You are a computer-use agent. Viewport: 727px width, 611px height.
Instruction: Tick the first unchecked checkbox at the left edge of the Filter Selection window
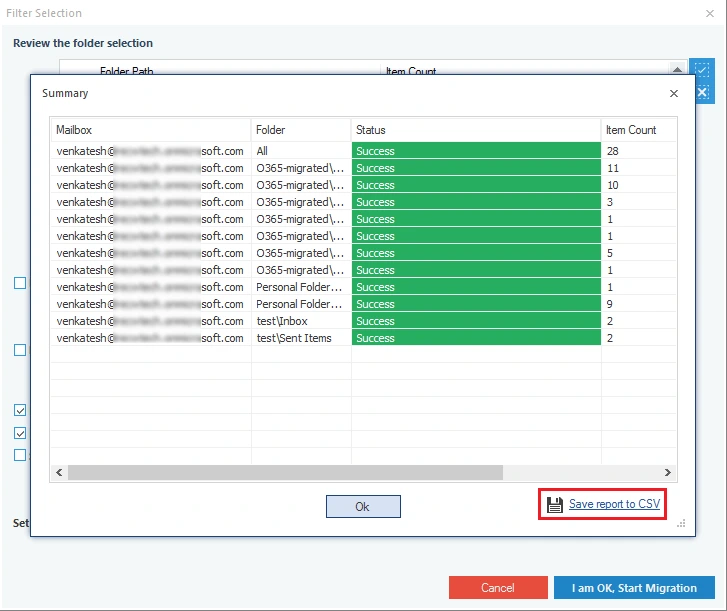tap(20, 283)
